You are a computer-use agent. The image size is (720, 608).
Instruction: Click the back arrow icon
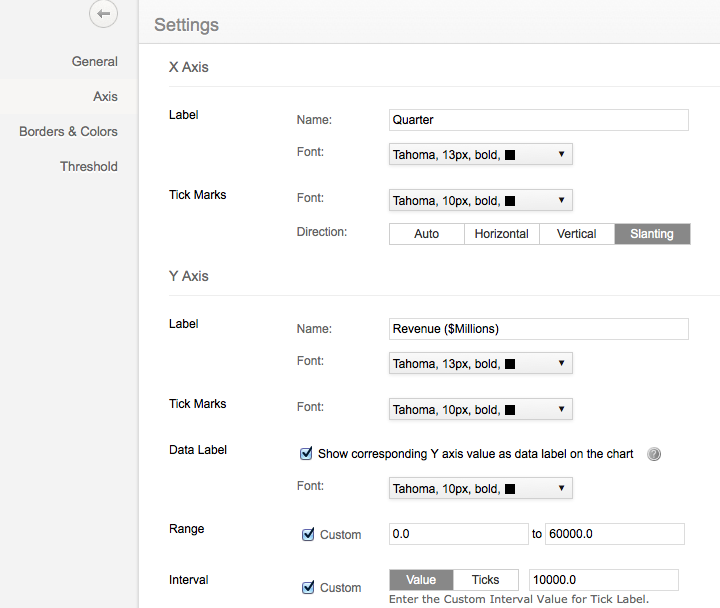click(x=103, y=14)
